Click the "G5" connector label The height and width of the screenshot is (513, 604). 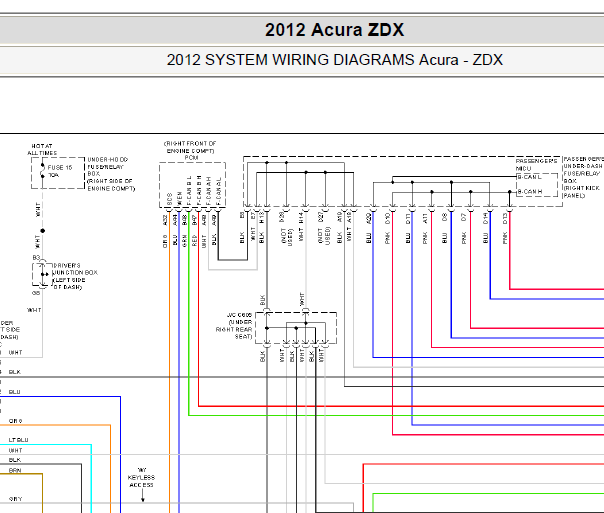(x=36, y=293)
